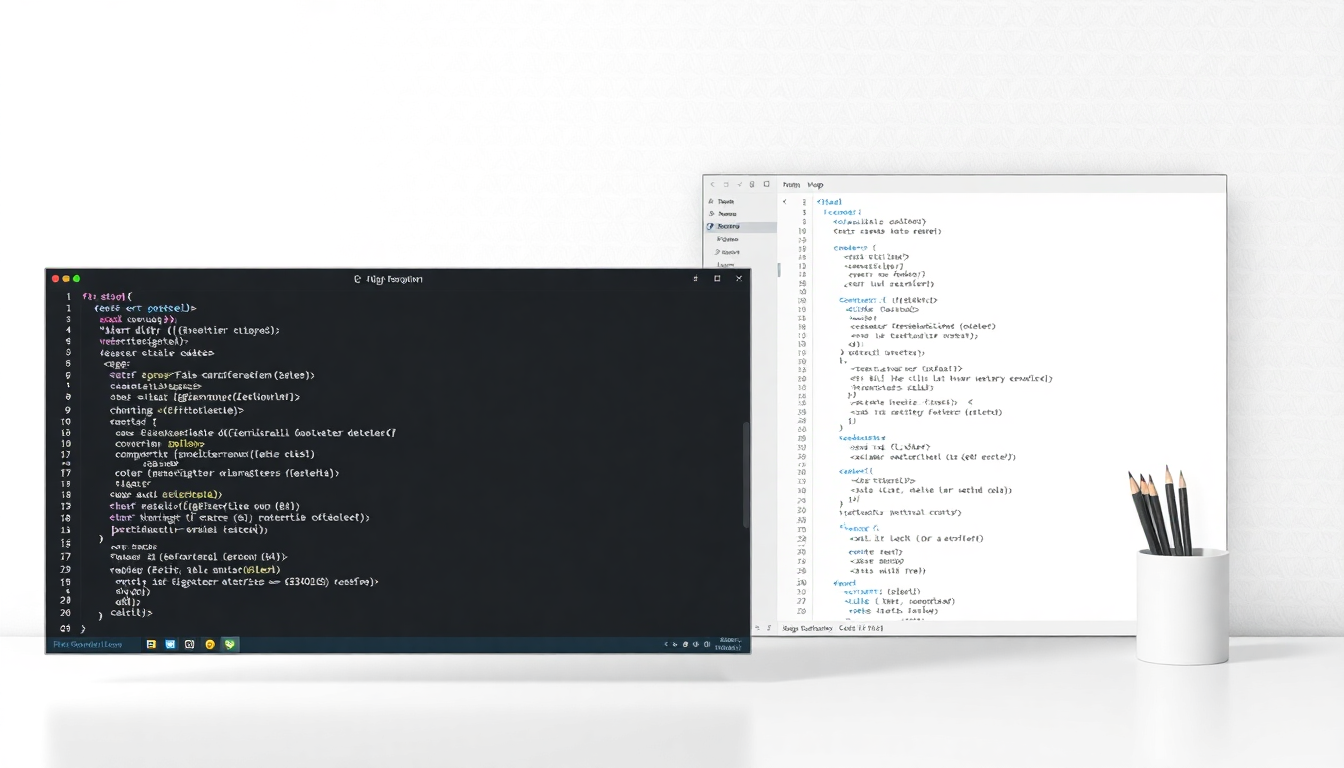Click the white square icon in the dark taskbar

coord(189,645)
